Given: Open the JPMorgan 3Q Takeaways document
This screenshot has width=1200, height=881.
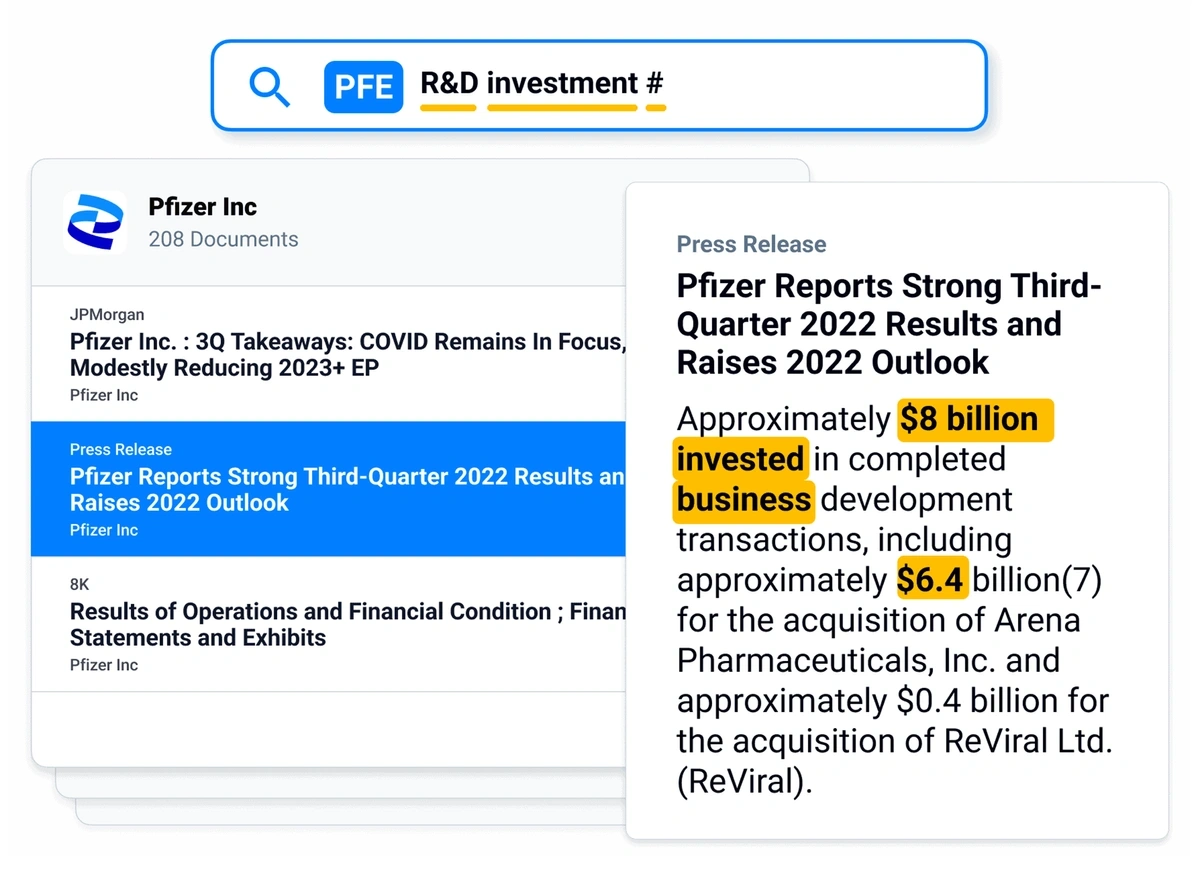Looking at the screenshot, I should click(x=330, y=354).
